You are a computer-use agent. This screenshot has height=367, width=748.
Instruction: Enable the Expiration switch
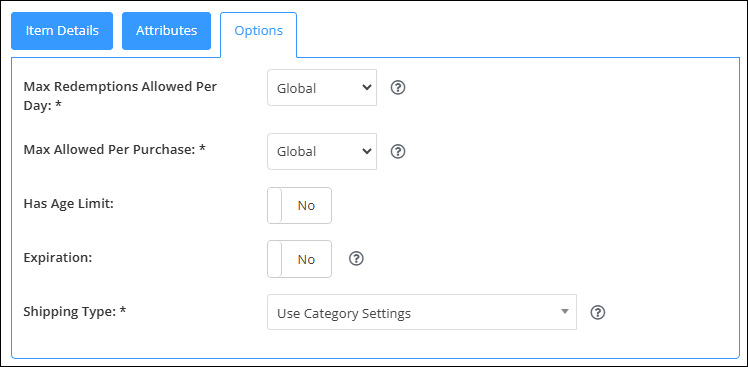300,259
